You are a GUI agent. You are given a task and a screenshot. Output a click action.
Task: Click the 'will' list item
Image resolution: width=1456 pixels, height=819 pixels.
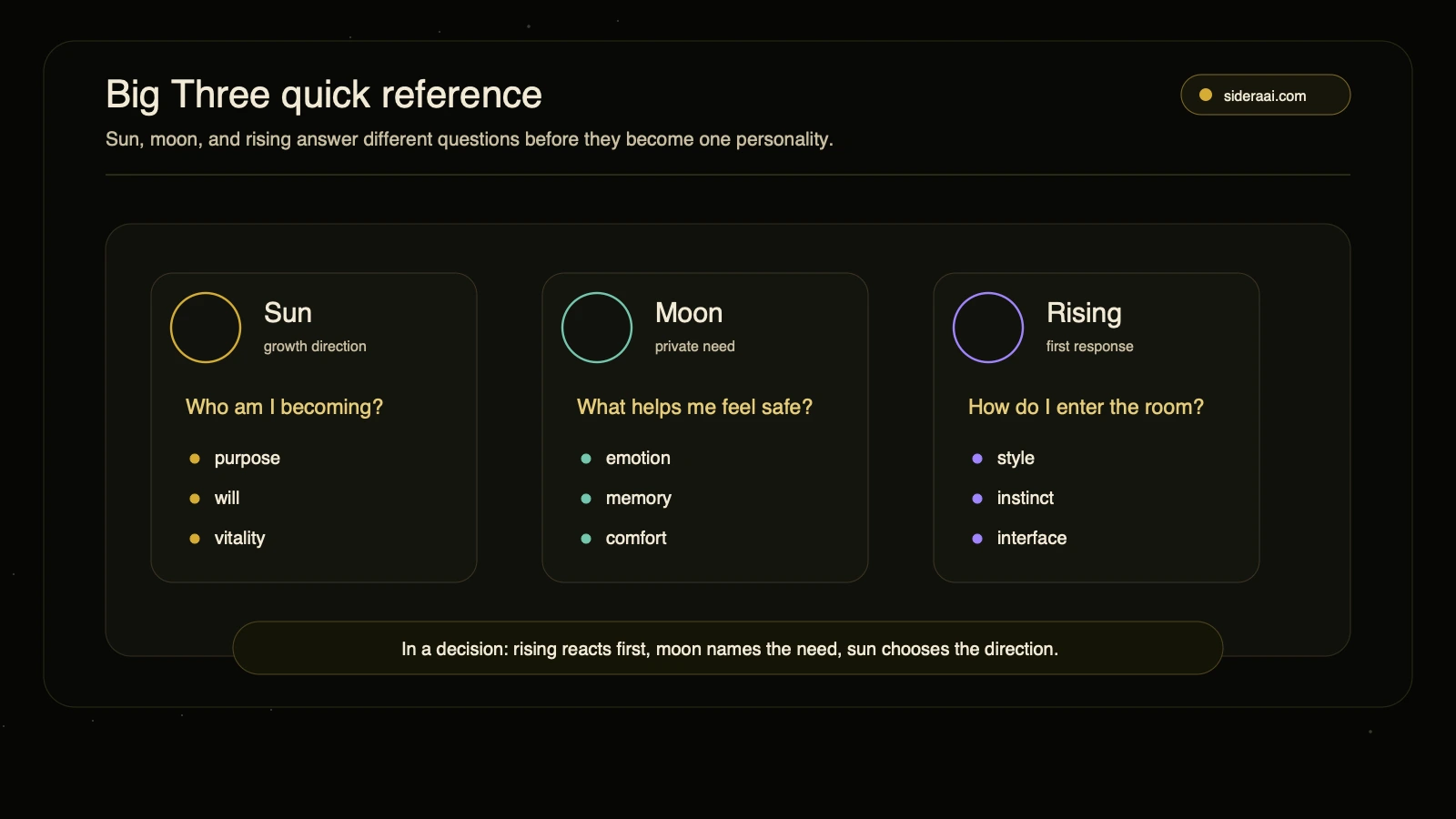(x=227, y=498)
